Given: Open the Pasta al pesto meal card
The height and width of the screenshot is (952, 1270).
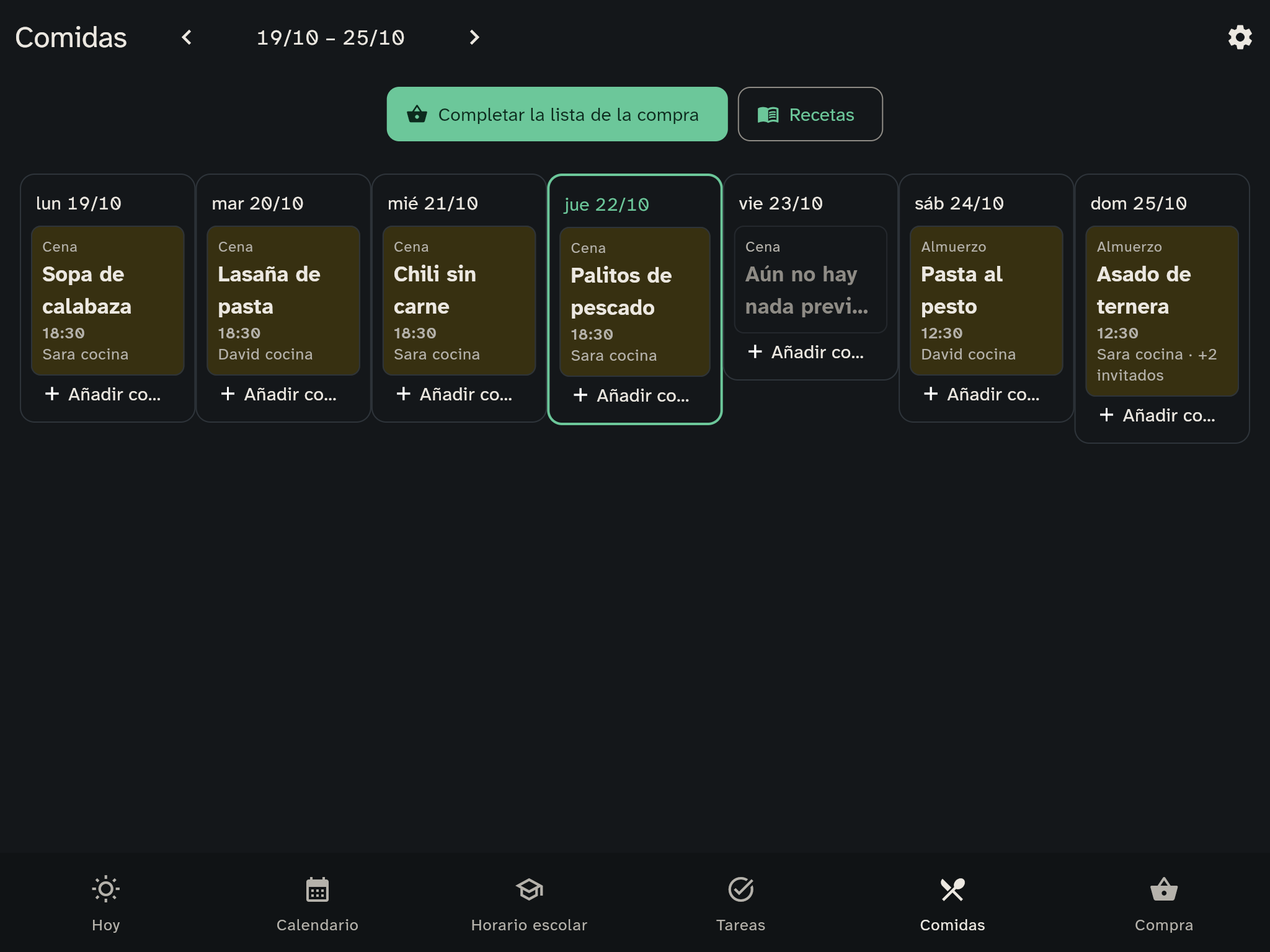Looking at the screenshot, I should (x=987, y=301).
